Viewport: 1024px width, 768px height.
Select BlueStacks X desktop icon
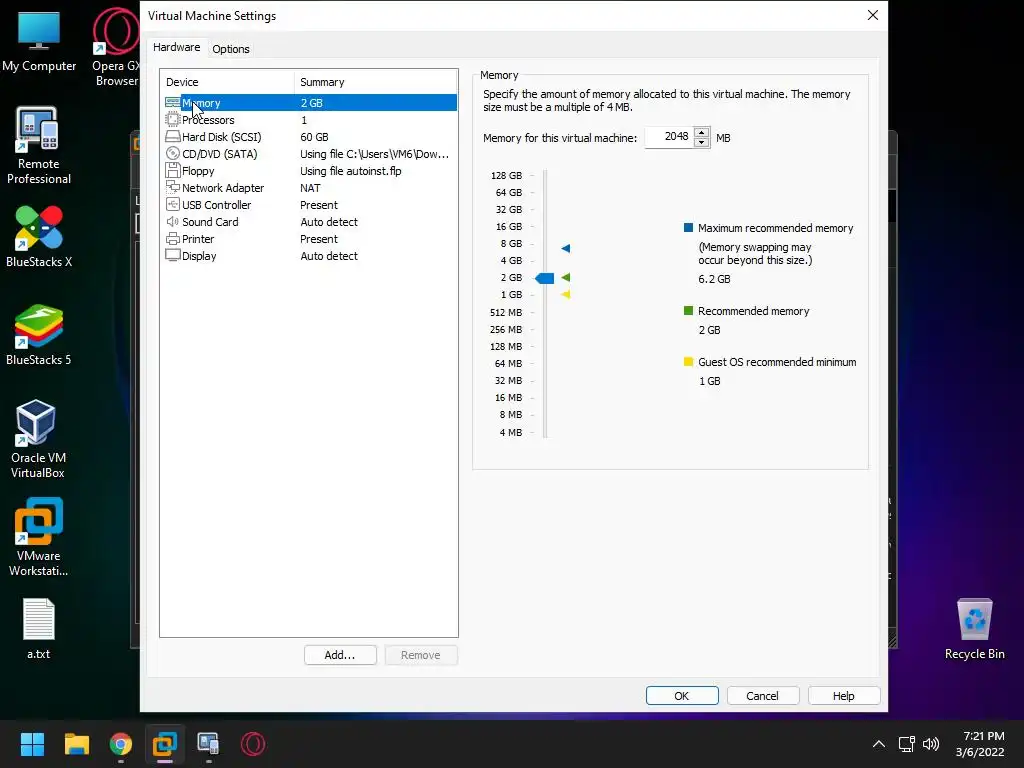pyautogui.click(x=39, y=236)
